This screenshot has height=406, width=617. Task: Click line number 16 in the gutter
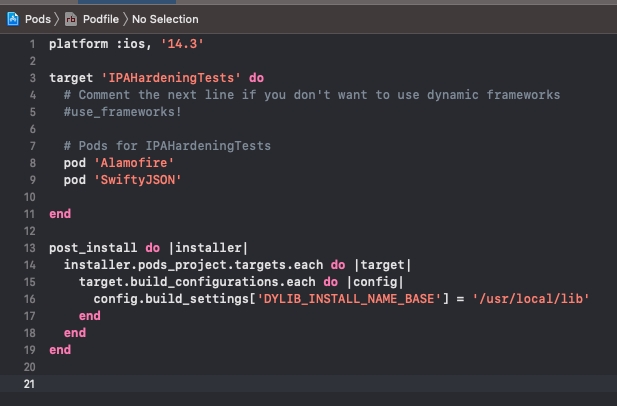pyautogui.click(x=29, y=299)
